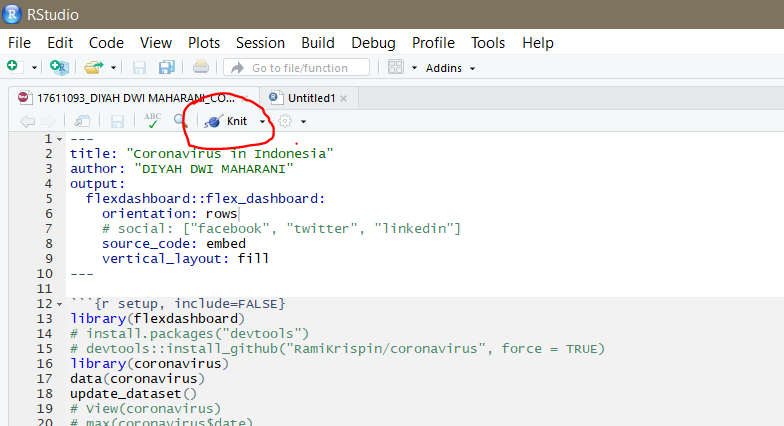This screenshot has width=784, height=426.
Task: Click the text "source_code: embed"
Action: [x=174, y=244]
